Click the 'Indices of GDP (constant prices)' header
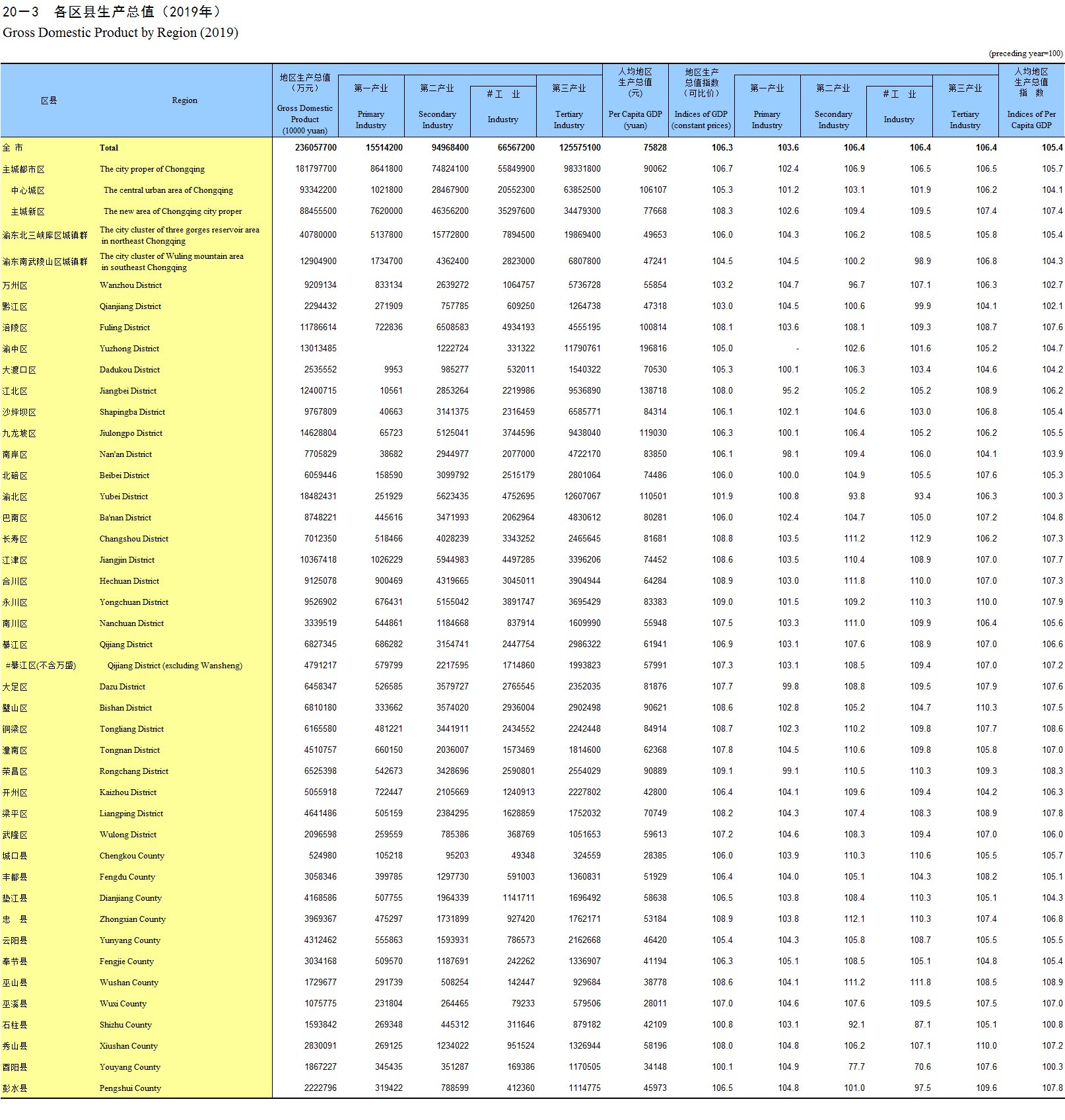1065x1120 pixels. point(701,120)
